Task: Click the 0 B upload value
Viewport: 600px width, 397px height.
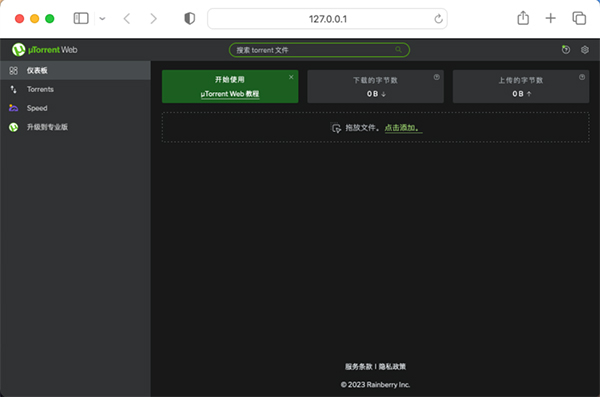Action: coord(518,94)
